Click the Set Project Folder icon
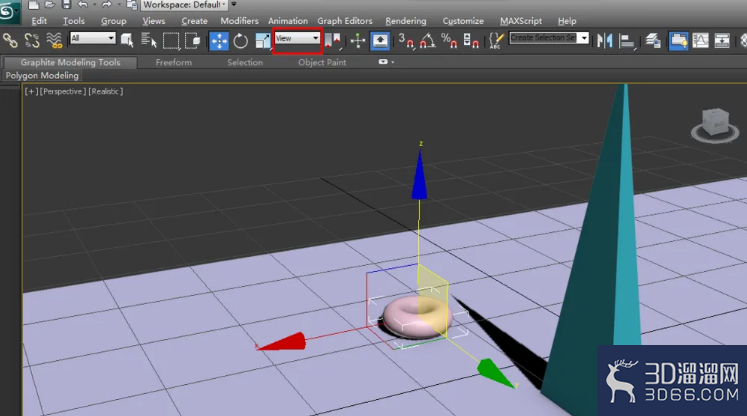 click(x=131, y=5)
